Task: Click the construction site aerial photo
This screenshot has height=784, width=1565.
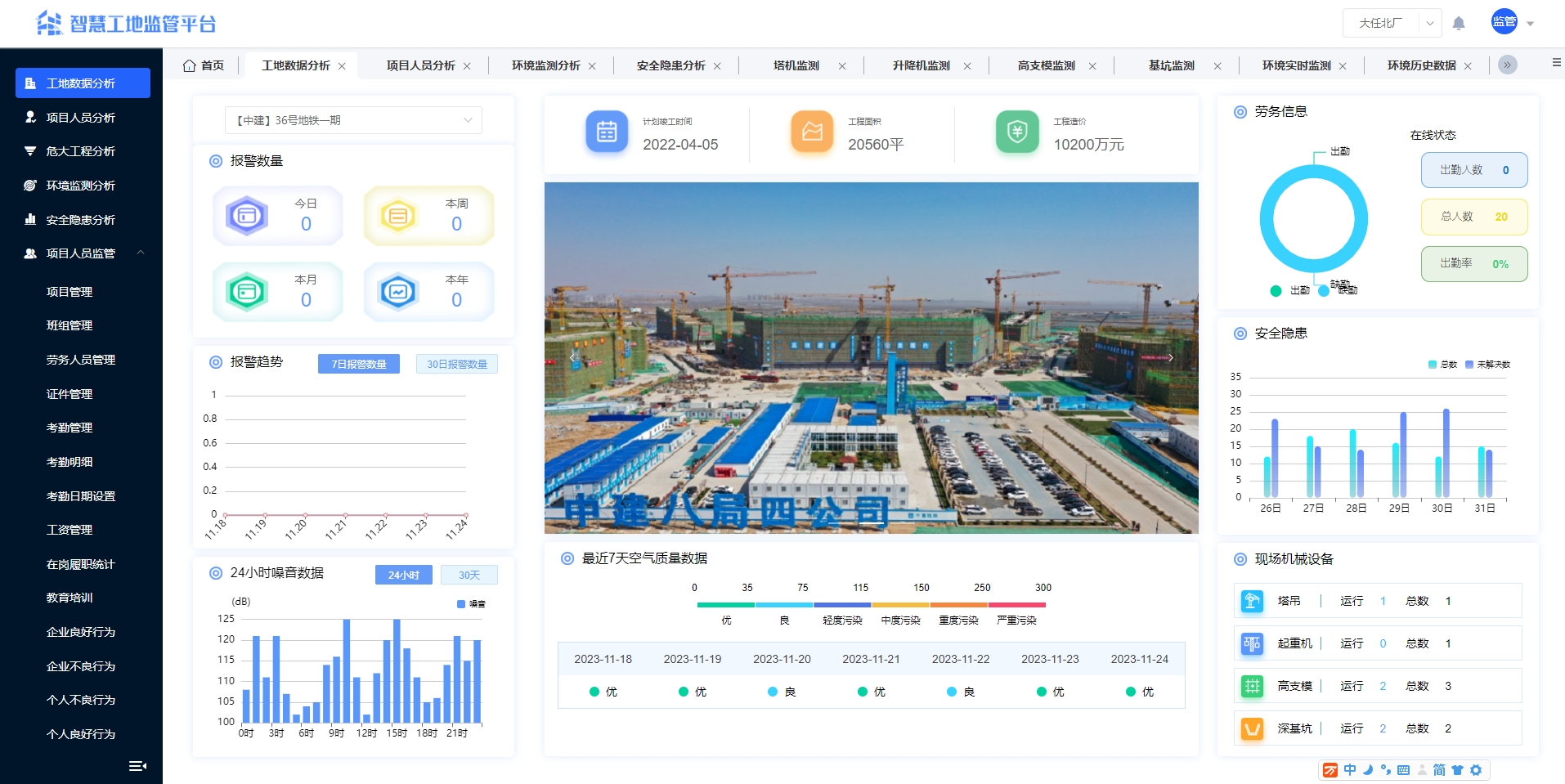Action: tap(872, 358)
